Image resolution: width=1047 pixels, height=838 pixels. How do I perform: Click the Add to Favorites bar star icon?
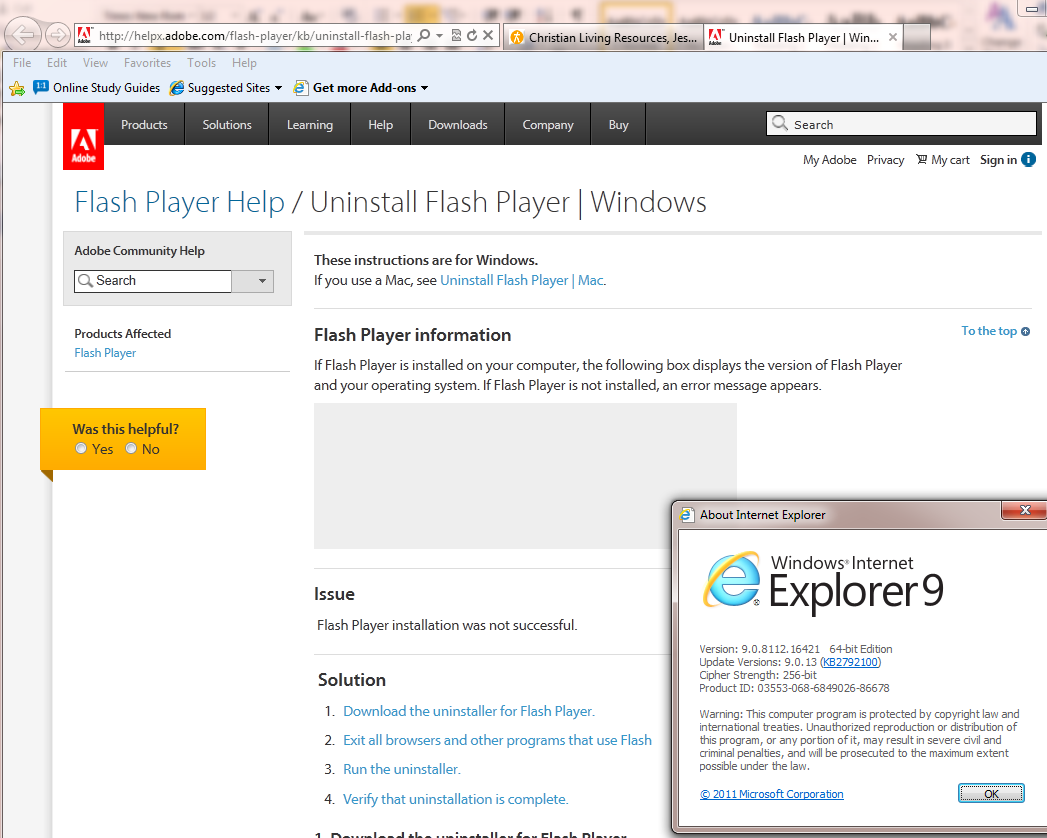(17, 88)
